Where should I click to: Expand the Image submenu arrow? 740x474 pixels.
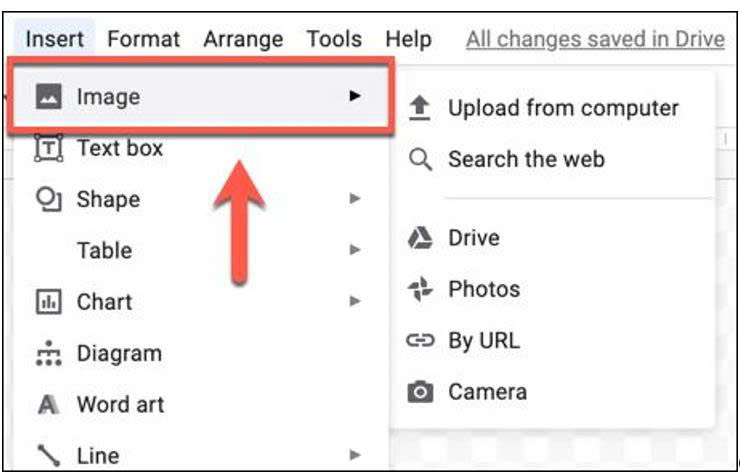[354, 97]
